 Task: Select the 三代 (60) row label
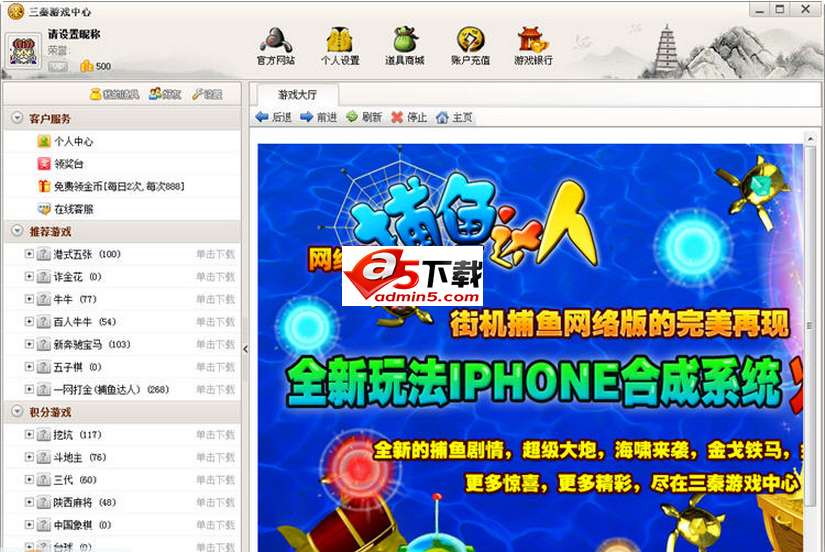coord(75,480)
